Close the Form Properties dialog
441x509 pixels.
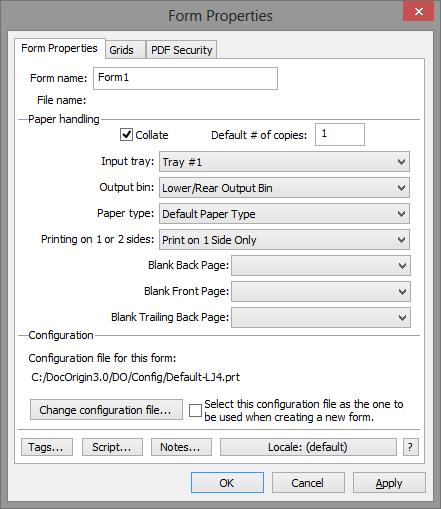click(x=418, y=12)
